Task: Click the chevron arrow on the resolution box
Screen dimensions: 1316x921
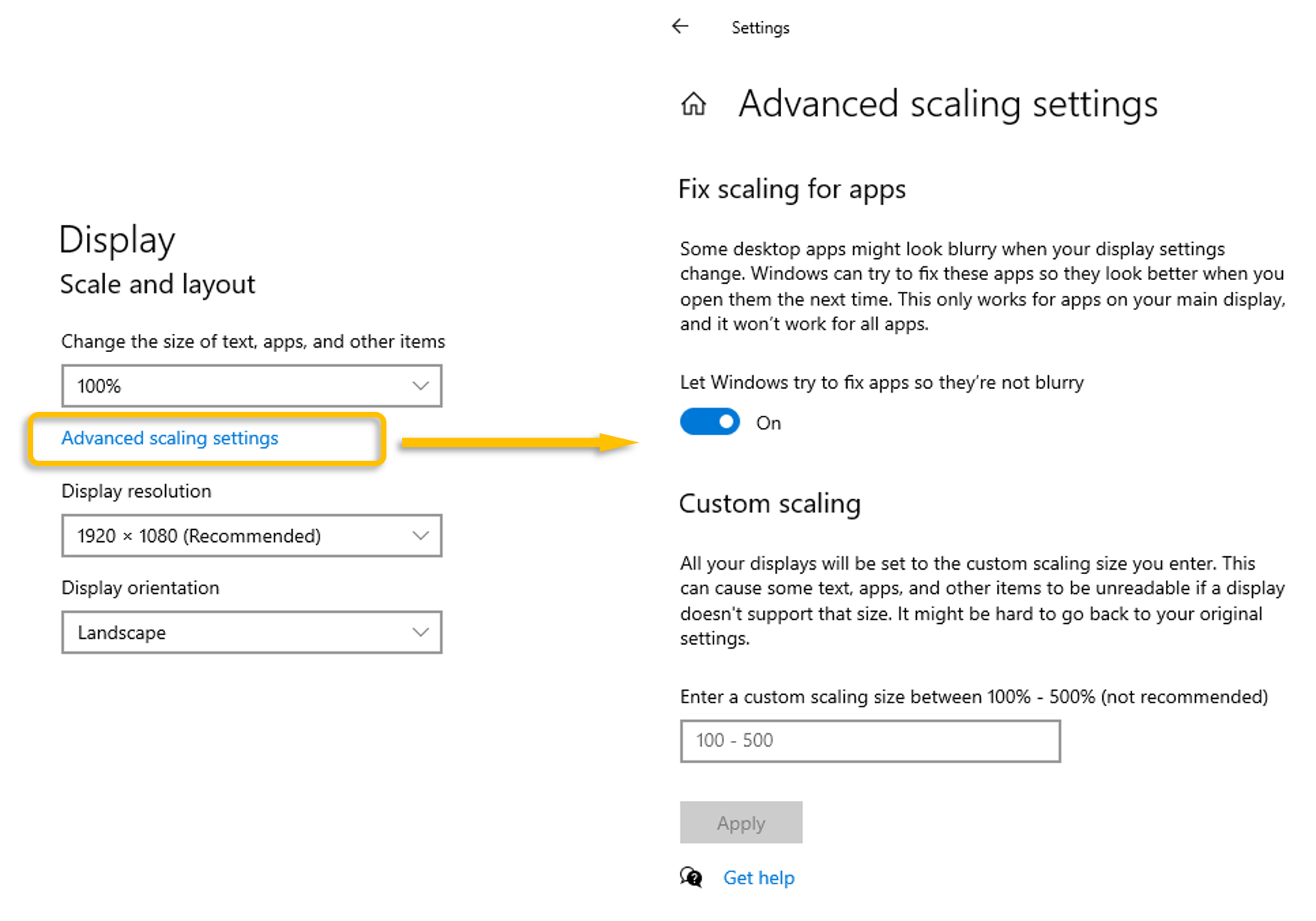Action: pyautogui.click(x=420, y=536)
